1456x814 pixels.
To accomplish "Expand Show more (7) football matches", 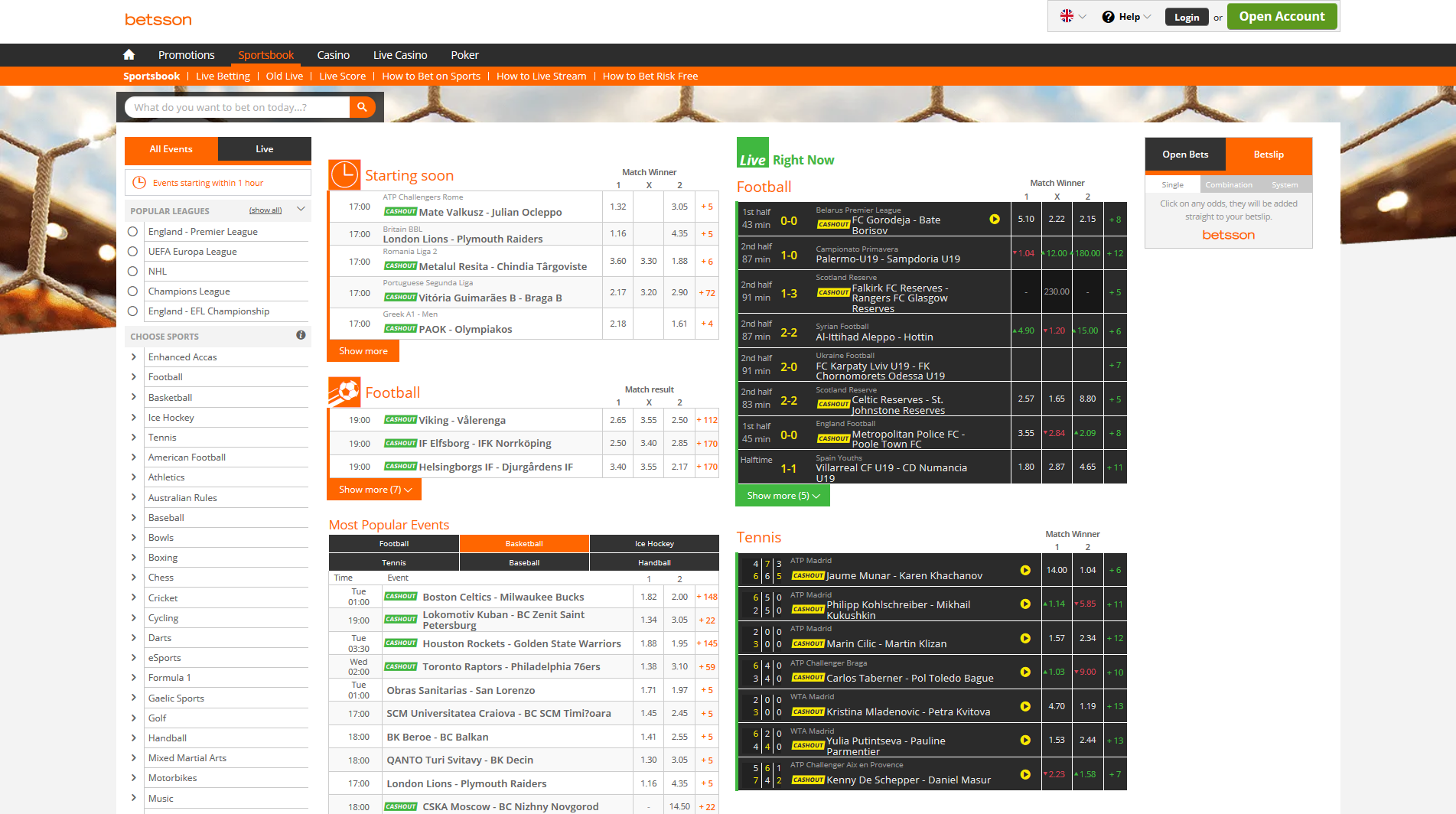I will (374, 490).
